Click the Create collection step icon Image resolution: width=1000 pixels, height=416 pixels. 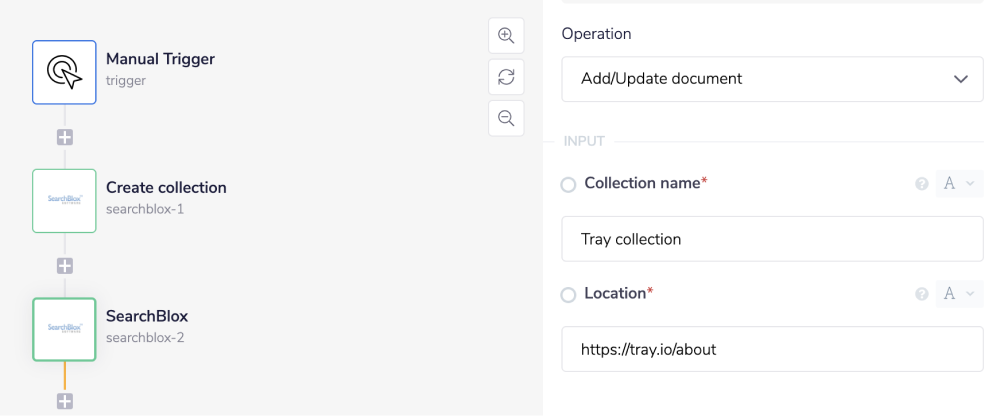coord(64,201)
